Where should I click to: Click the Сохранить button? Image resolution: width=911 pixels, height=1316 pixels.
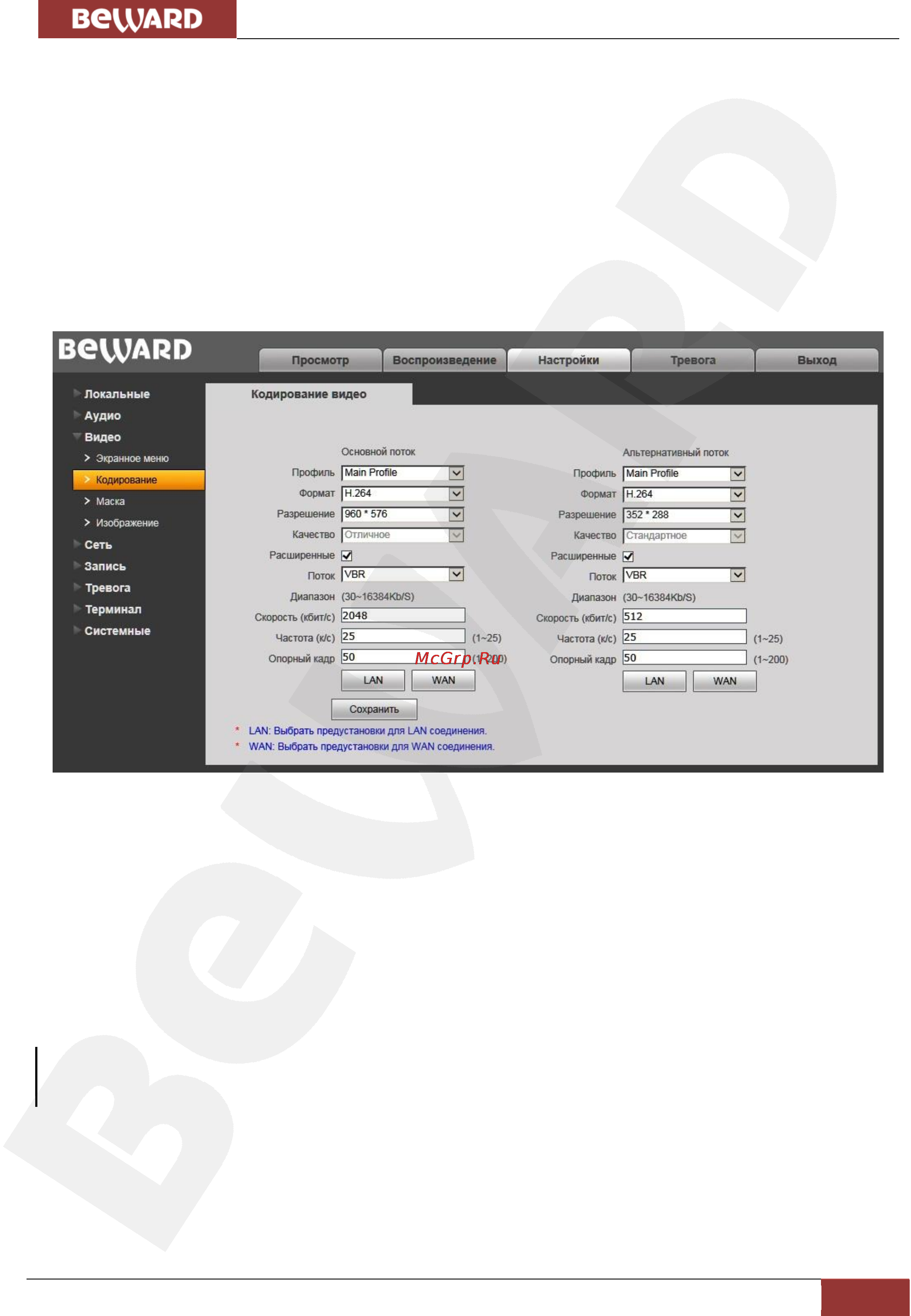(x=374, y=710)
